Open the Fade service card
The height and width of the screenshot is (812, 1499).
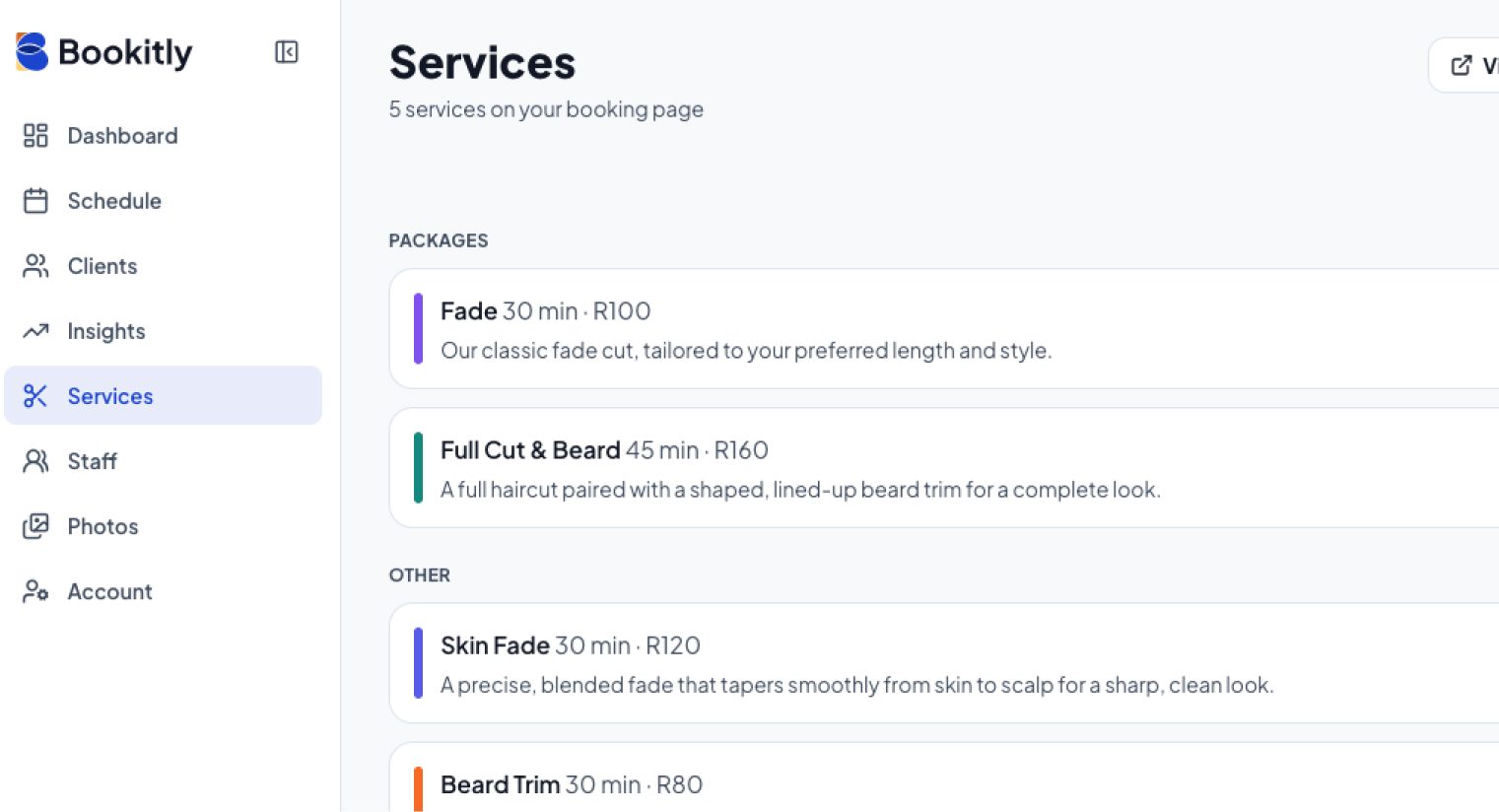944,329
